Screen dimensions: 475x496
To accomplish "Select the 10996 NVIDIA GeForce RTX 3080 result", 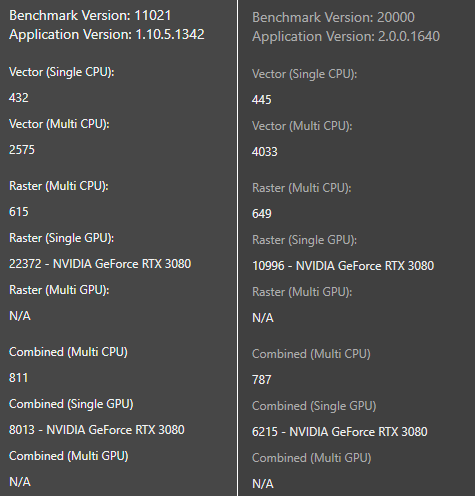I will click(x=343, y=266).
